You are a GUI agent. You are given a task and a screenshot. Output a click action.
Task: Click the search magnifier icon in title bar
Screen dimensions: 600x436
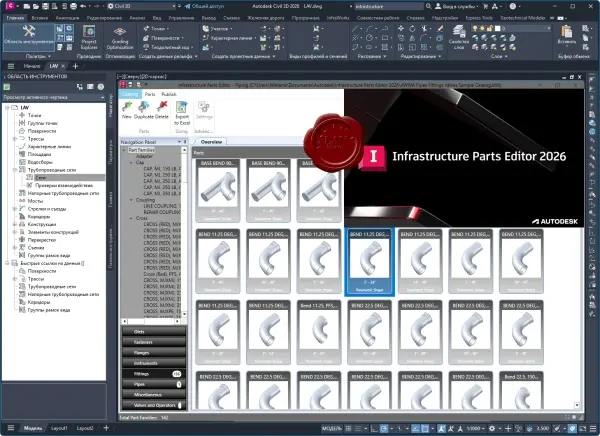[429, 6]
